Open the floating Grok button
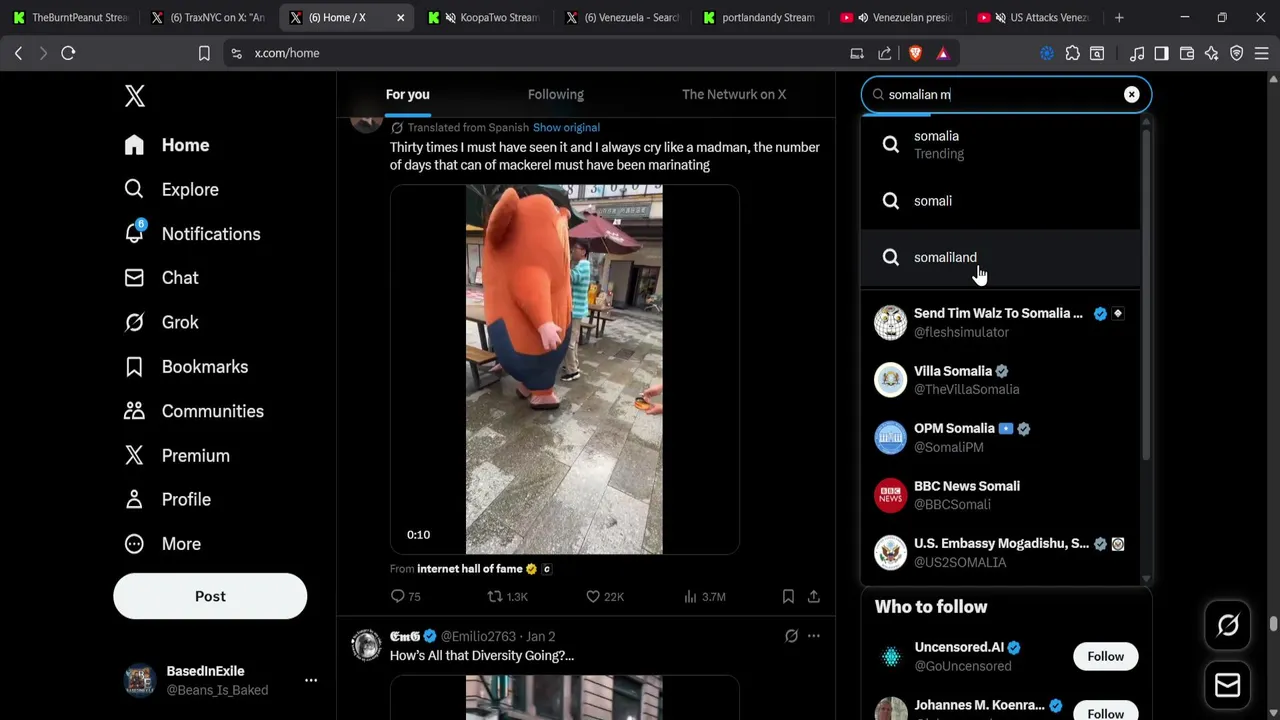Image resolution: width=1280 pixels, height=720 pixels. (x=1228, y=626)
